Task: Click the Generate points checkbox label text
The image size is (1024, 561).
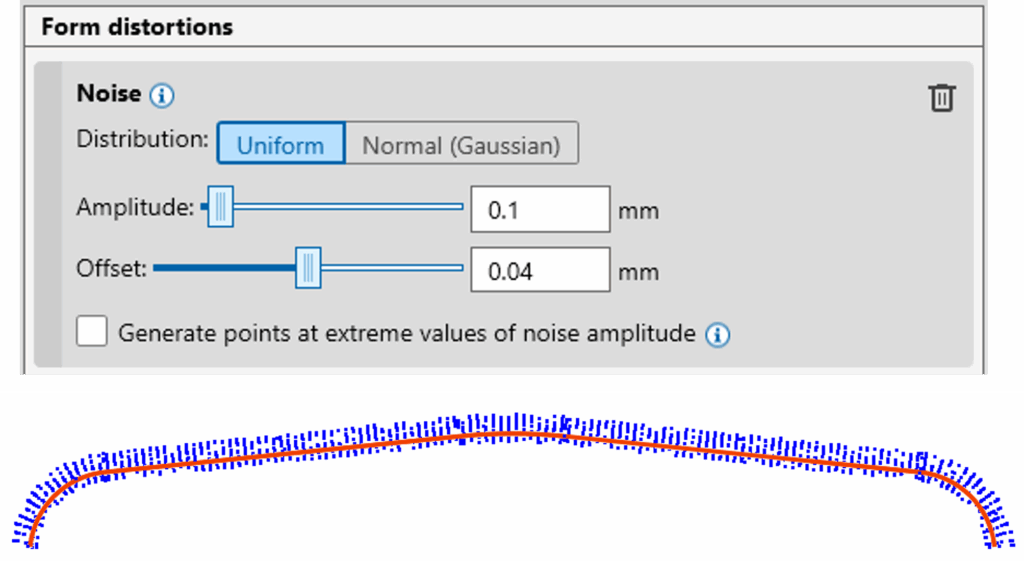Action: 406,334
